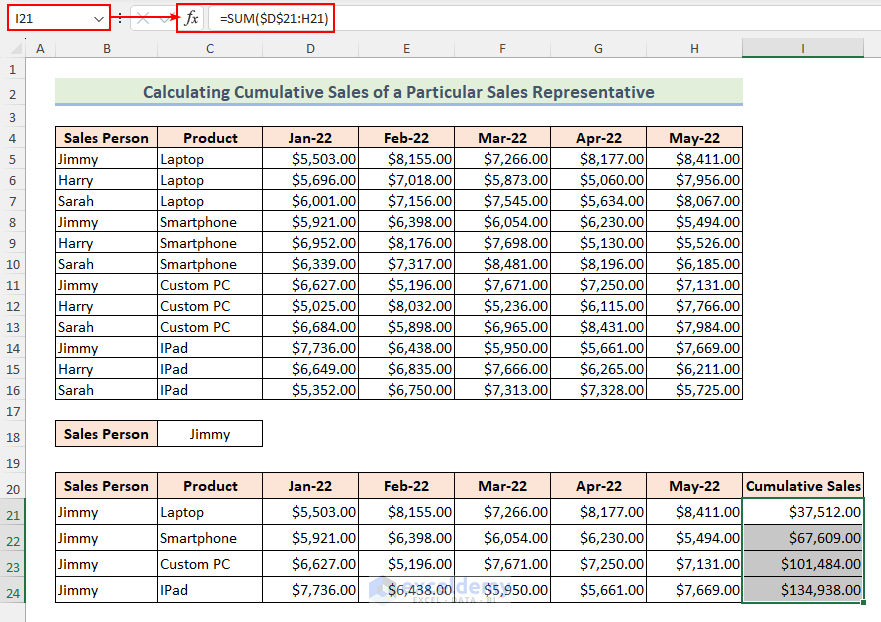This screenshot has height=622, width=881.
Task: Click cell with $8,176.00
Action: [x=407, y=243]
